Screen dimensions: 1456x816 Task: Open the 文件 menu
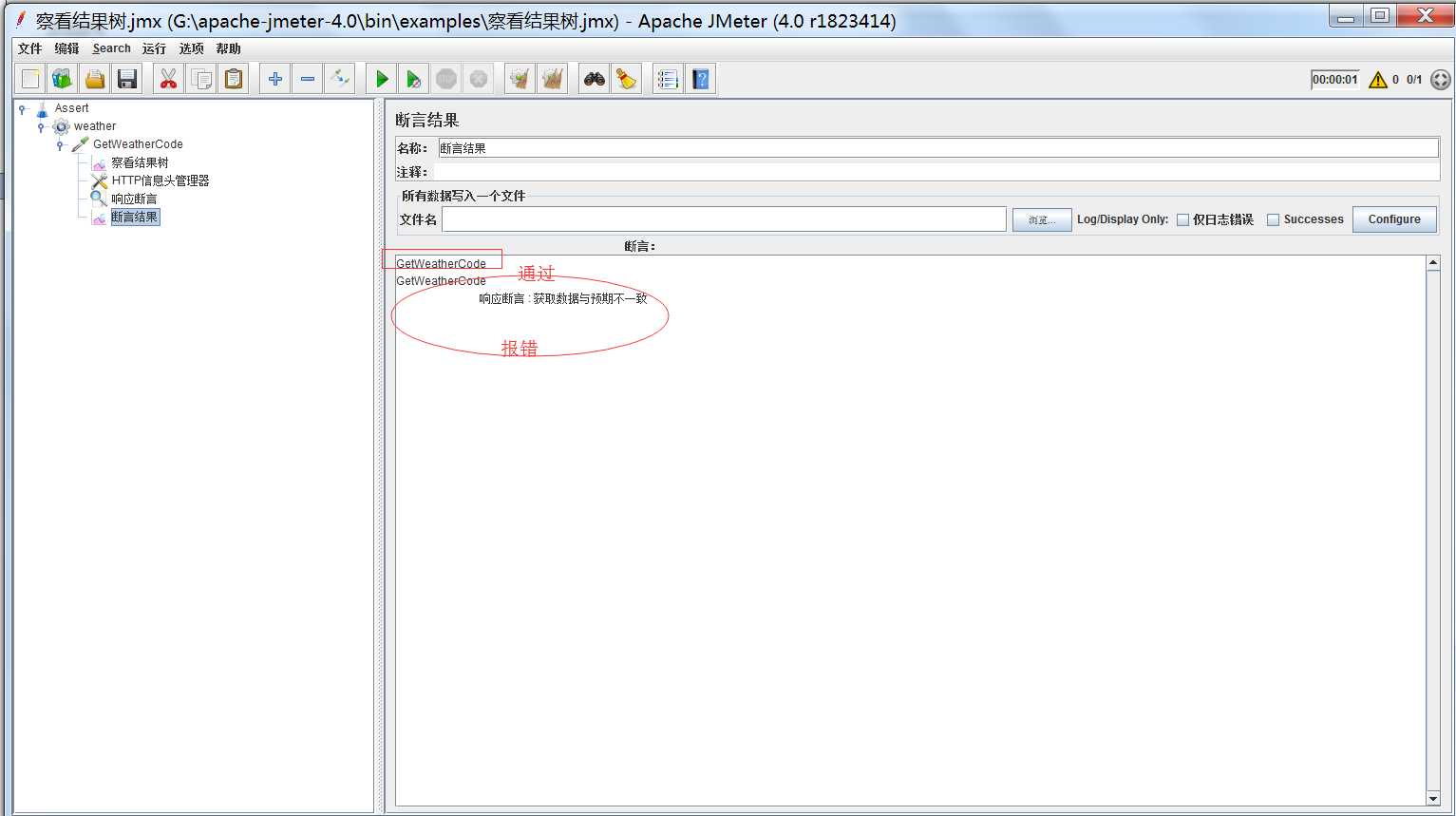[30, 48]
